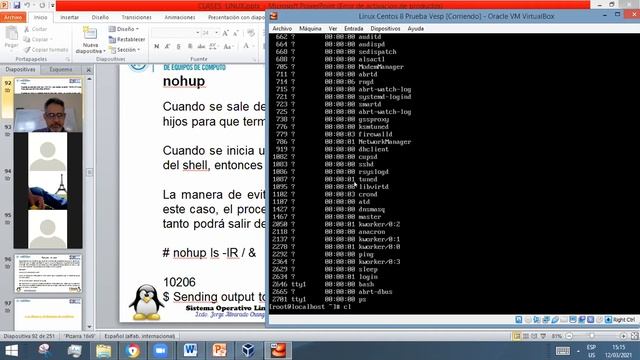
Task: Open the Archivo tab in PowerPoint
Action: click(13, 18)
